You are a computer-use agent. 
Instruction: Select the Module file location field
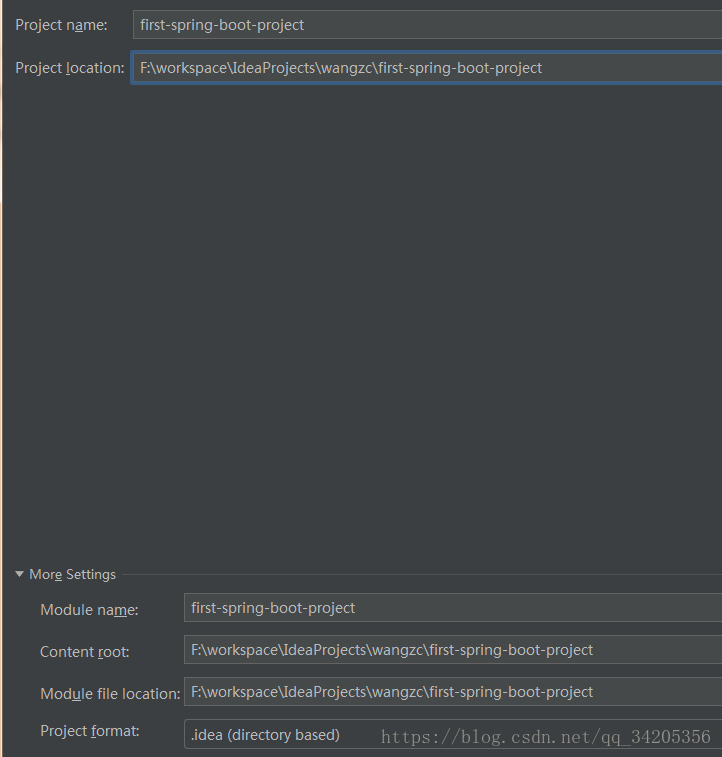(x=453, y=692)
